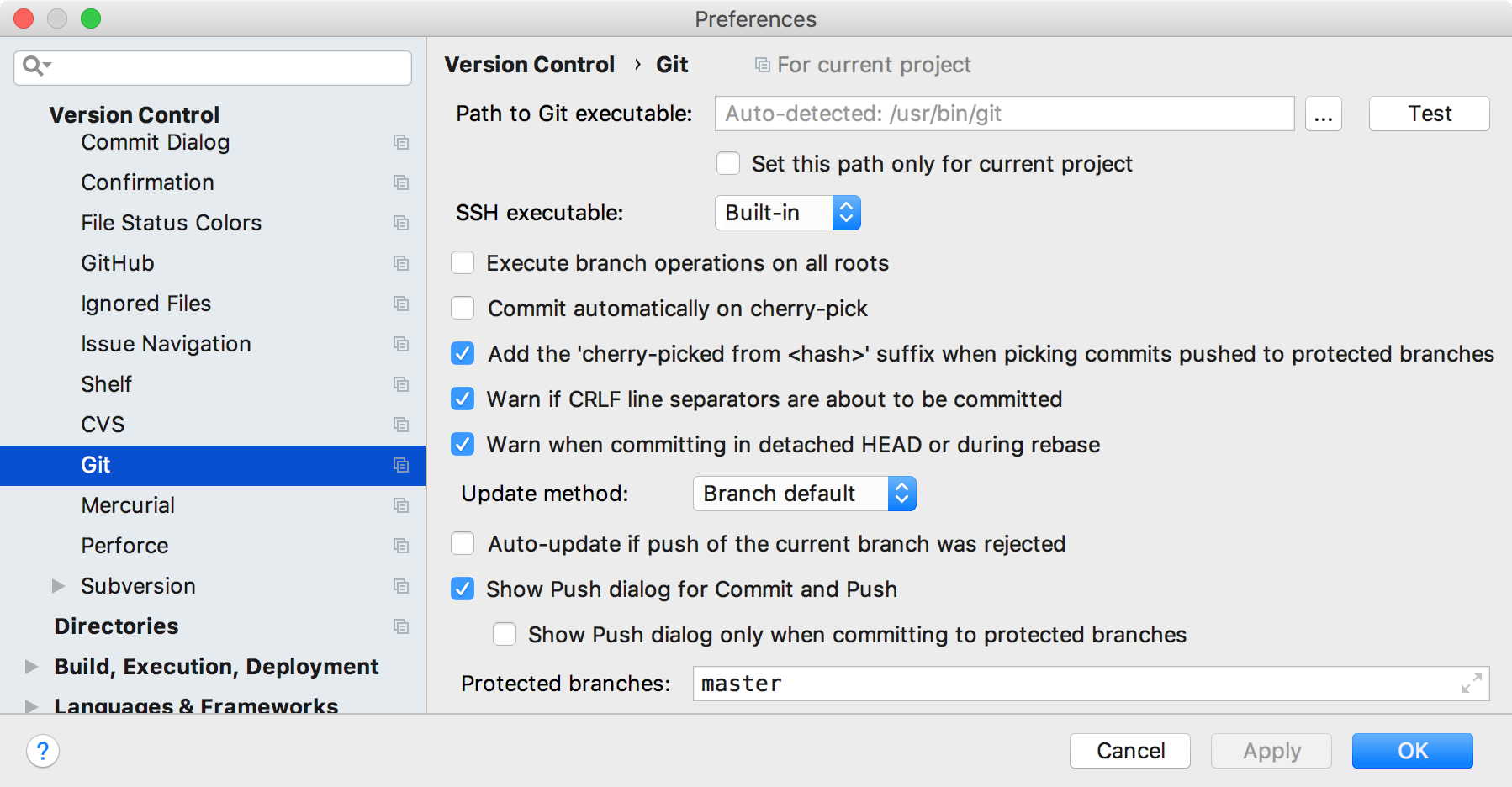Enable Commit automatically on cherry-pick
The height and width of the screenshot is (787, 1512).
coord(462,308)
